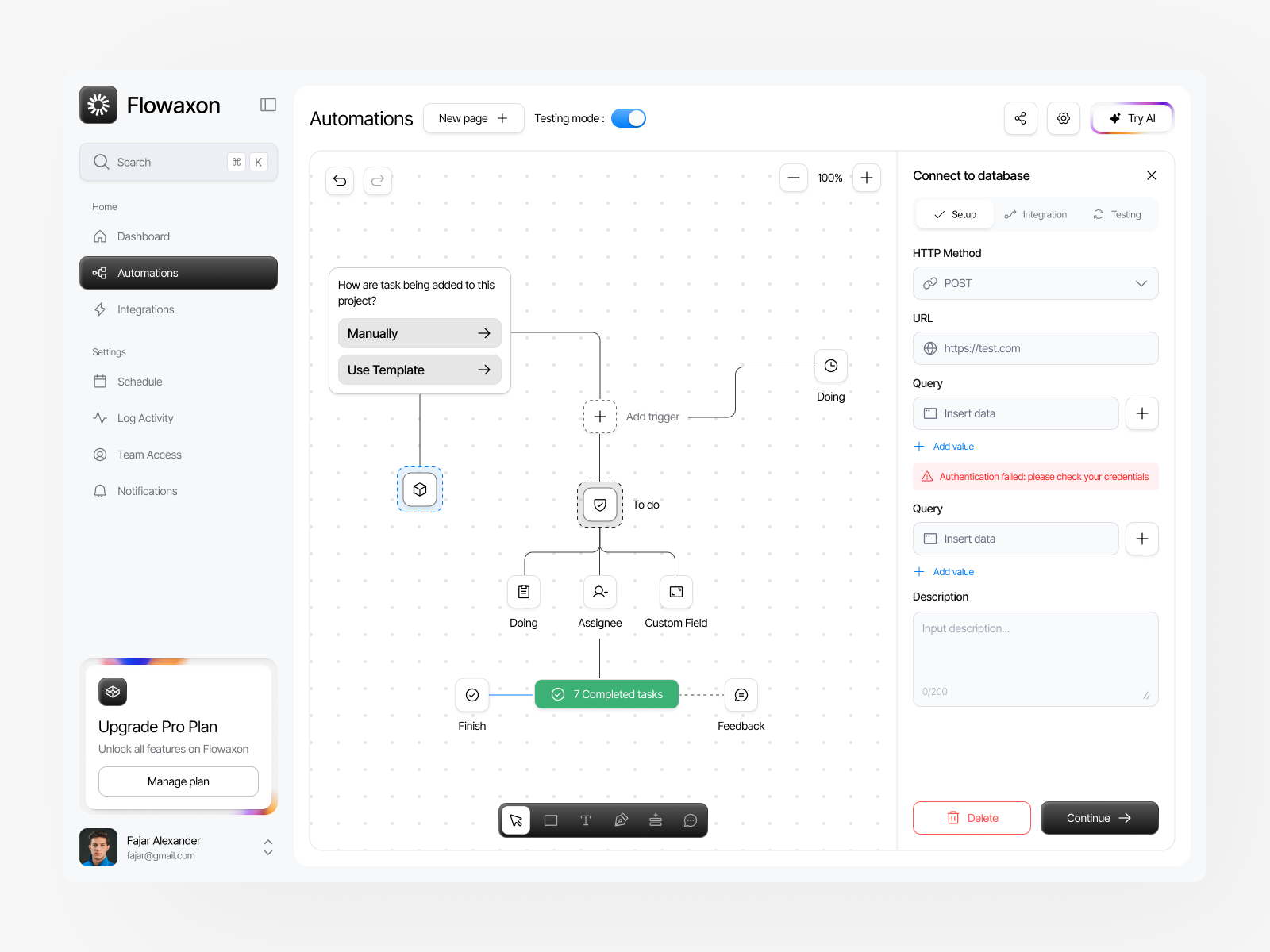Open workflow settings via the gear icon

(1064, 117)
